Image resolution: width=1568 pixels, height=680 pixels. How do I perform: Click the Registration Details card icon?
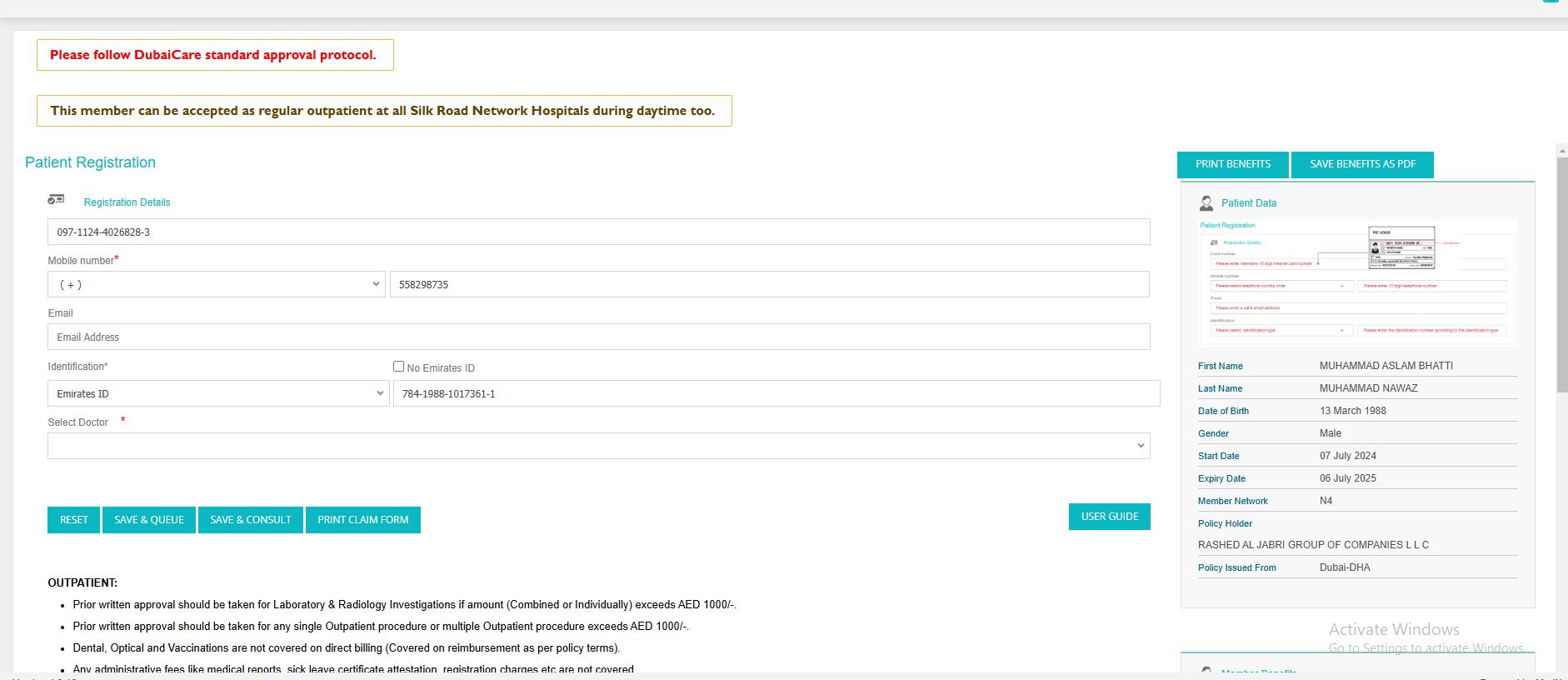point(56,200)
